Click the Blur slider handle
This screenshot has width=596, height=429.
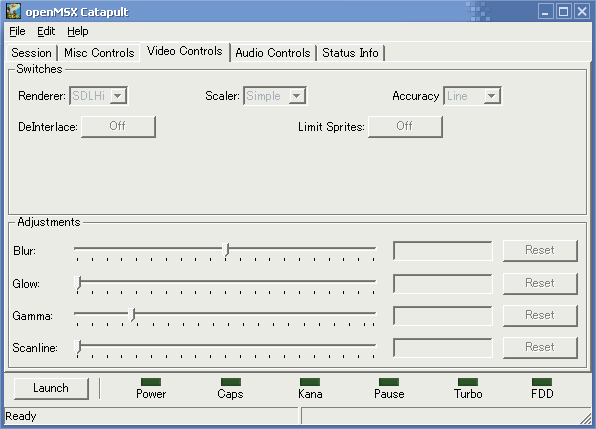pyautogui.click(x=226, y=250)
